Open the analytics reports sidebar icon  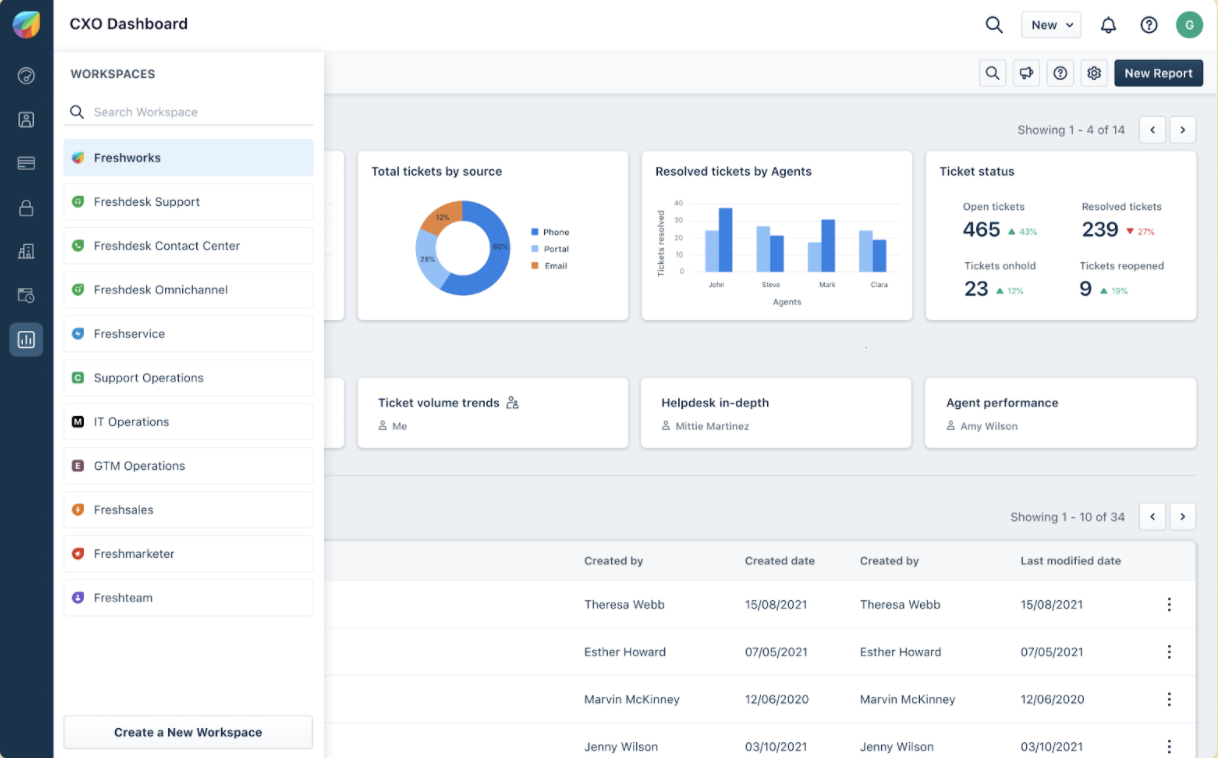pyautogui.click(x=26, y=340)
